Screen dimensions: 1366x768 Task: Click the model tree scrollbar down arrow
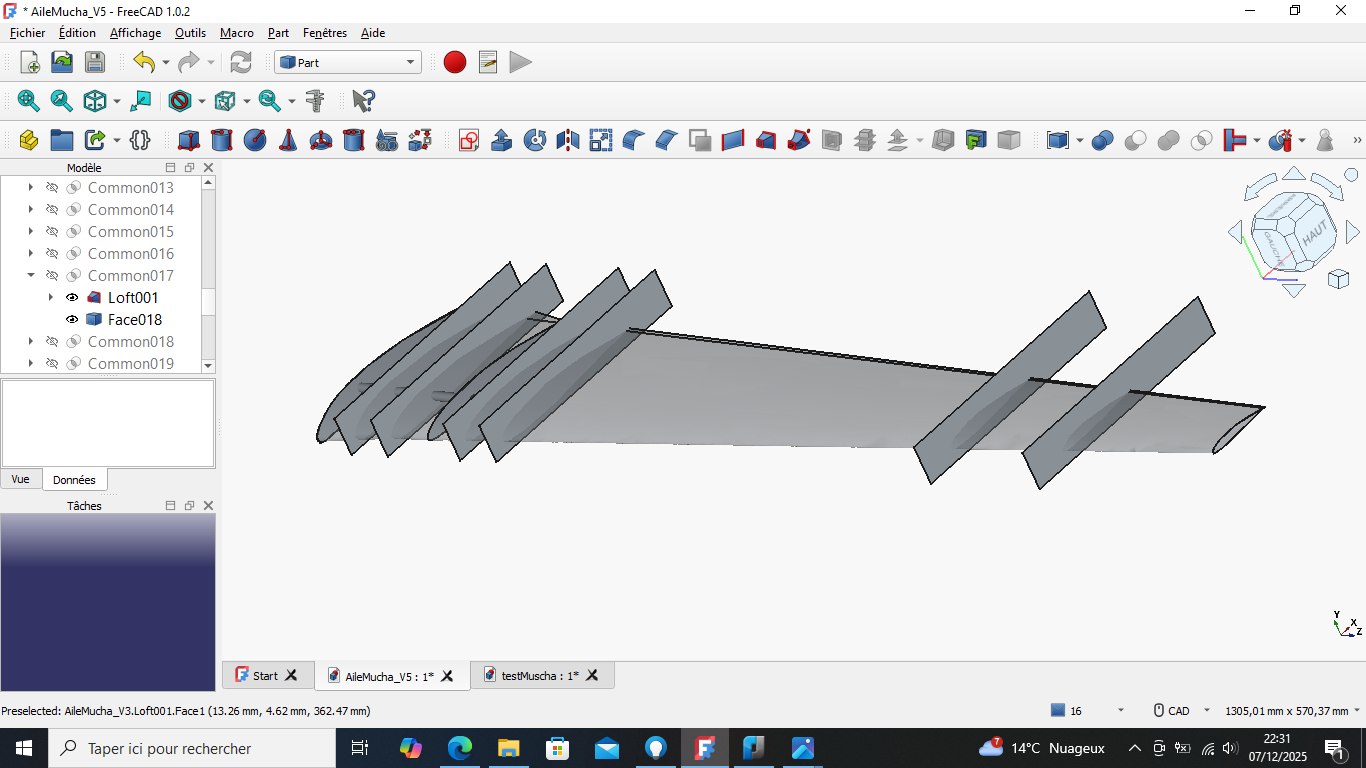tap(208, 366)
